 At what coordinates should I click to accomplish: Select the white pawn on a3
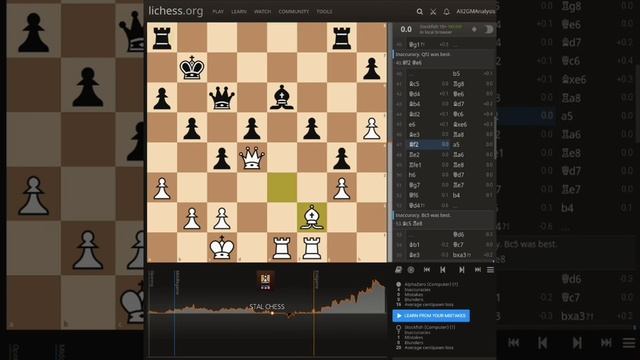[x=162, y=188]
